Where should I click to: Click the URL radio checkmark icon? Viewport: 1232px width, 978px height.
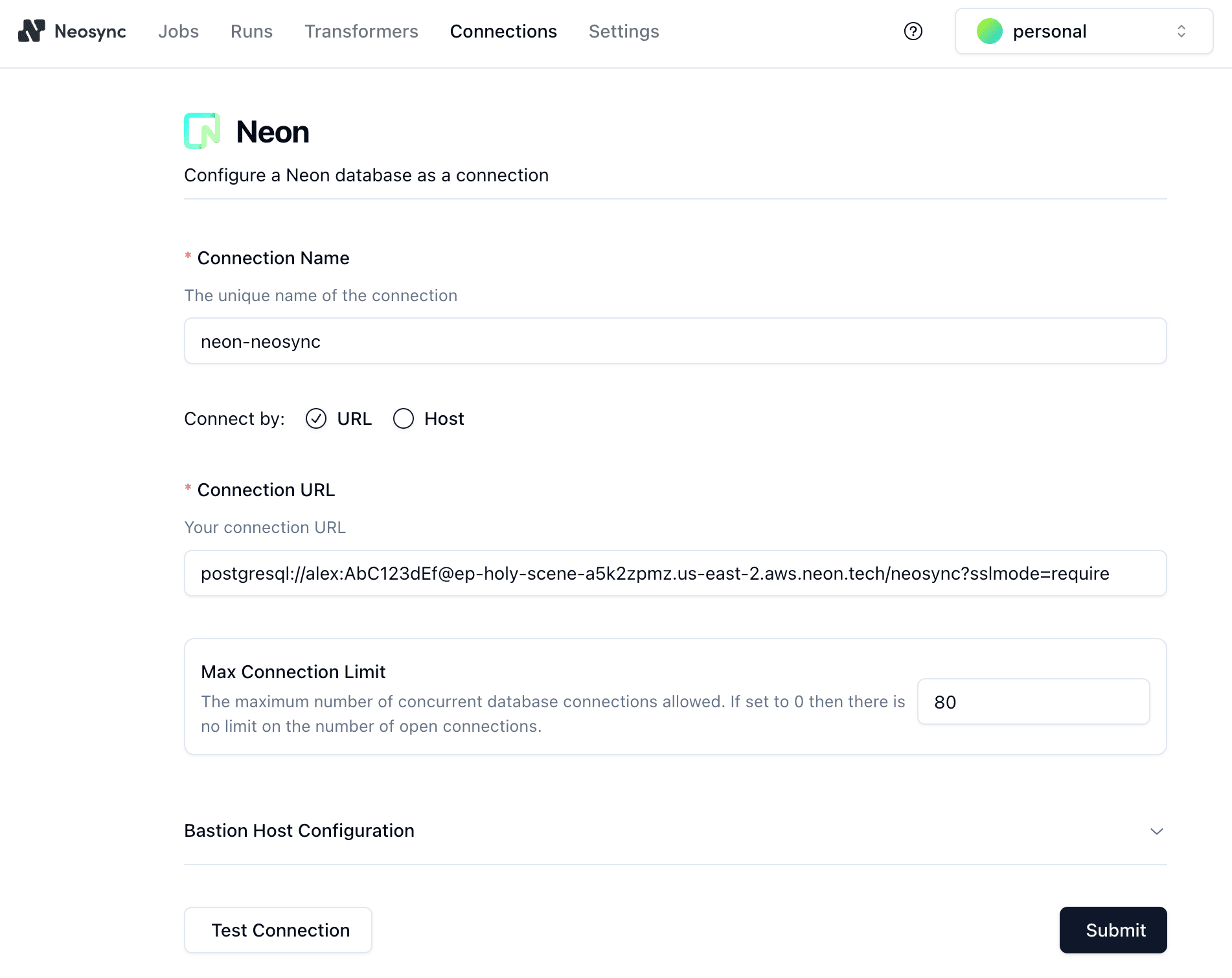pyautogui.click(x=315, y=418)
